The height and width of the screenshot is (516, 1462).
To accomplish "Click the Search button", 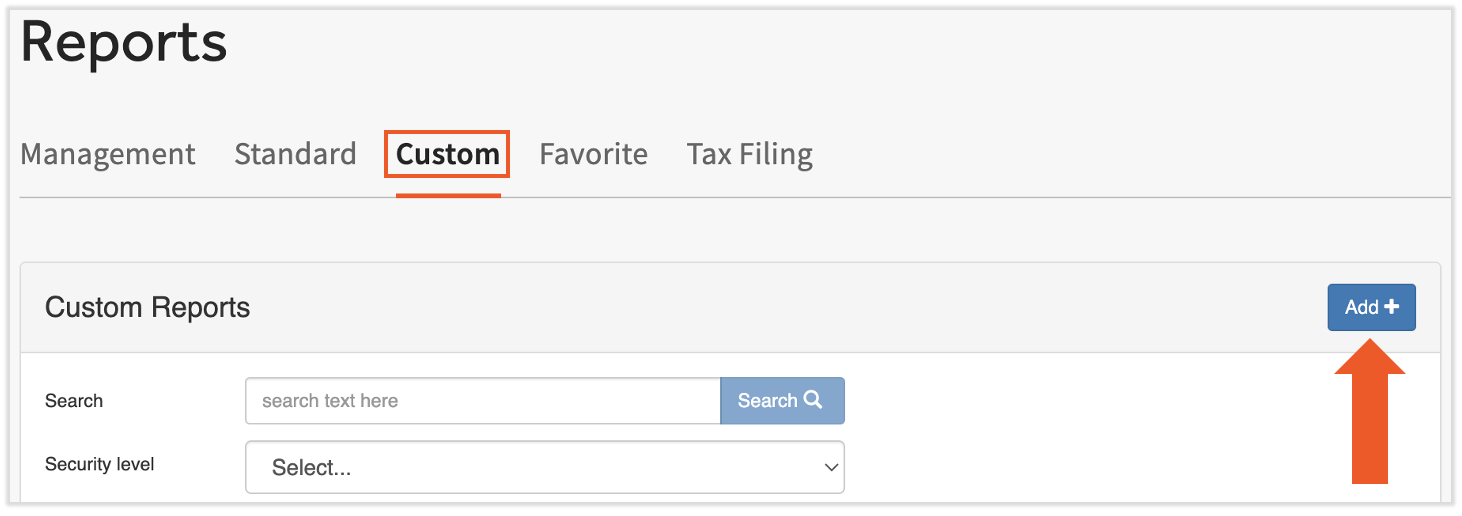I will [x=781, y=401].
